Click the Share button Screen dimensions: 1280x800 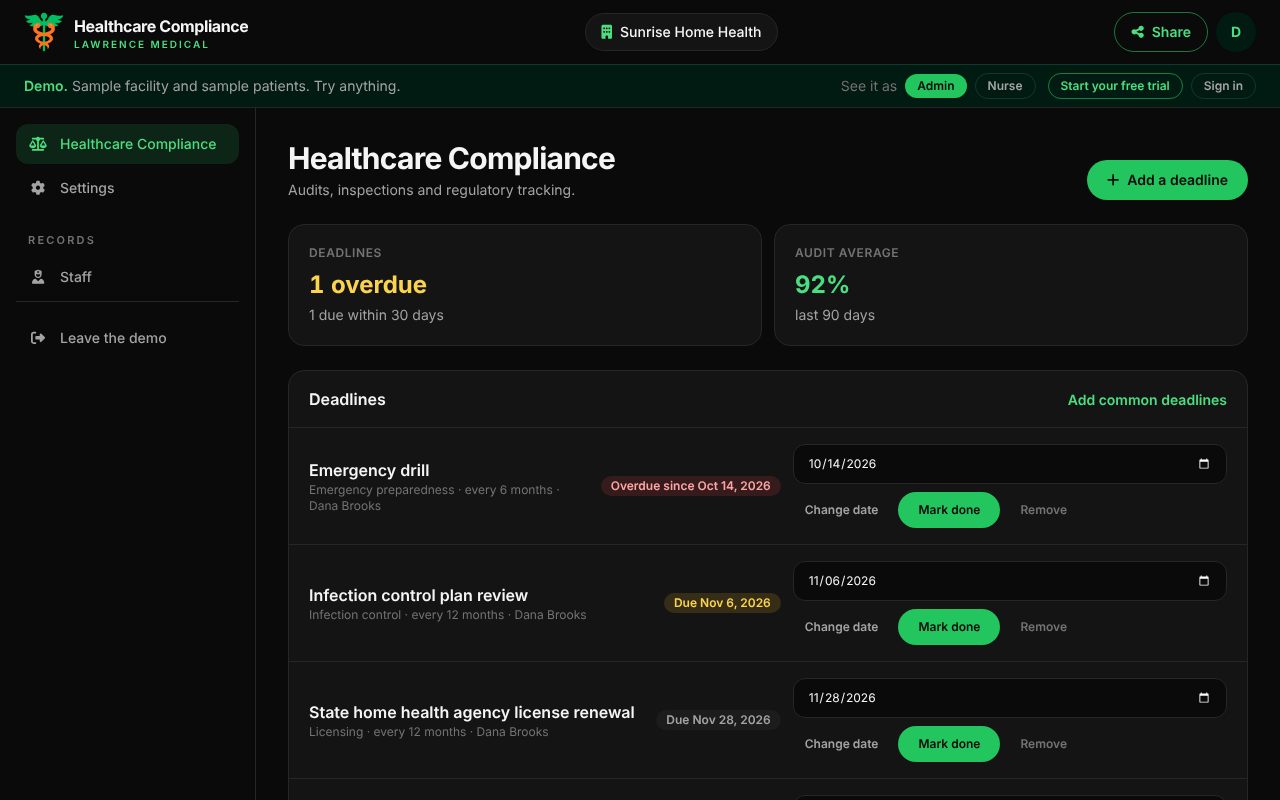(1160, 32)
